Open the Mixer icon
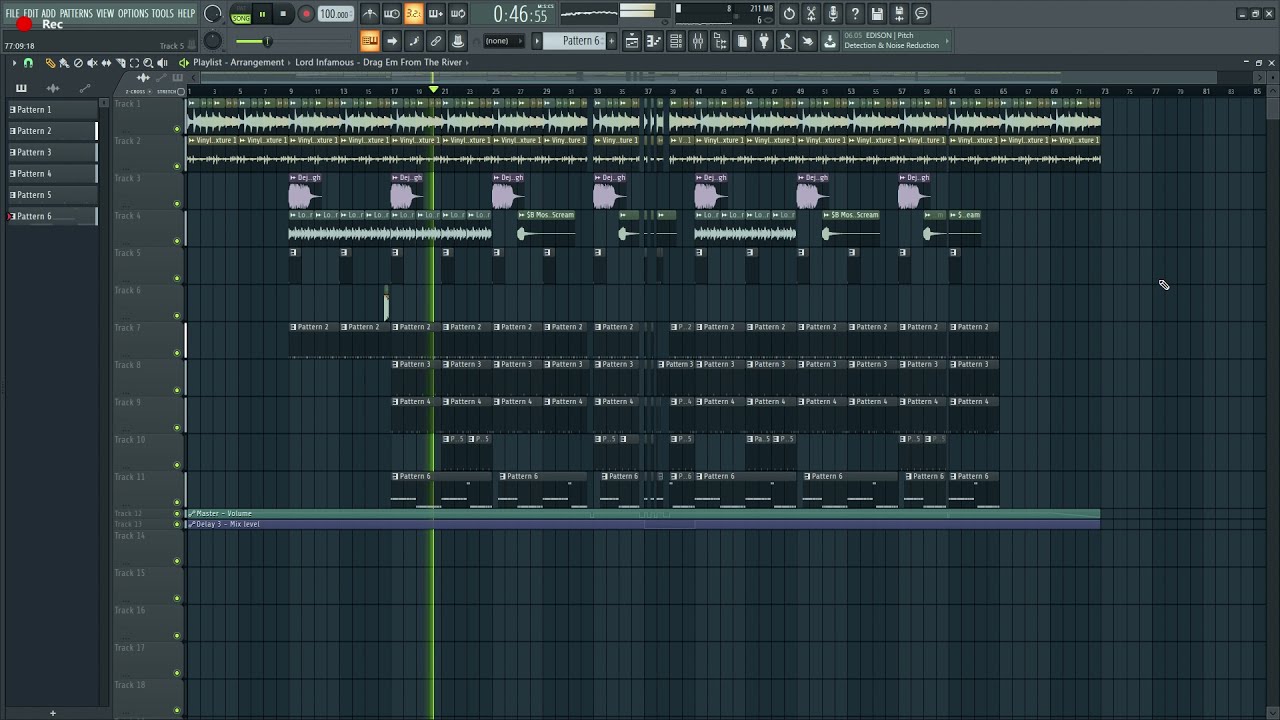 pos(698,41)
